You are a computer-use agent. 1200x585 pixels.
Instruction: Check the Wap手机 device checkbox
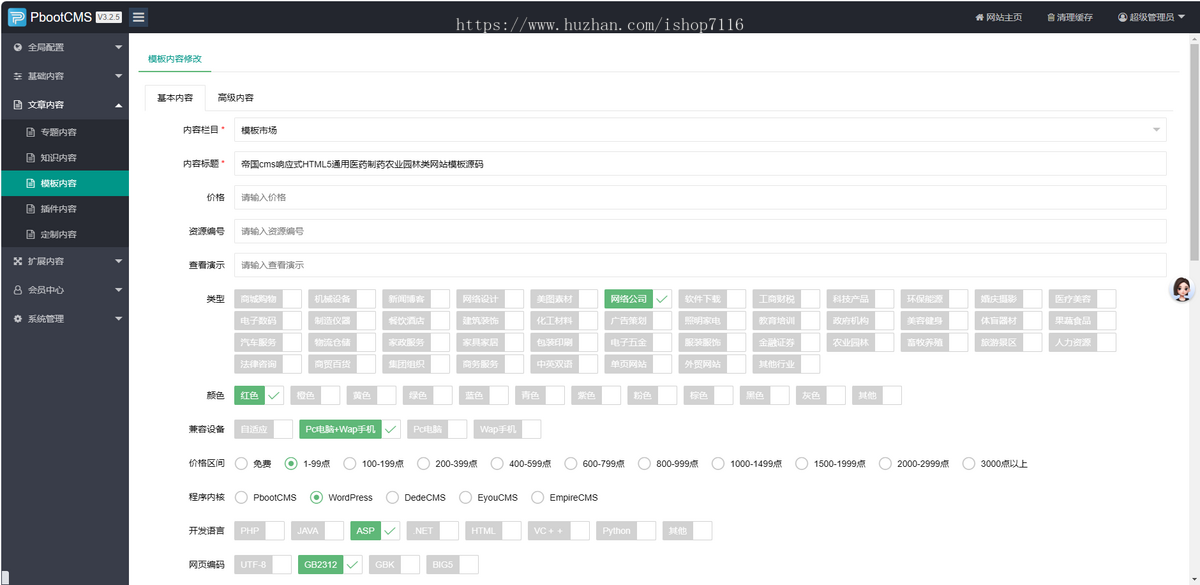click(507, 429)
